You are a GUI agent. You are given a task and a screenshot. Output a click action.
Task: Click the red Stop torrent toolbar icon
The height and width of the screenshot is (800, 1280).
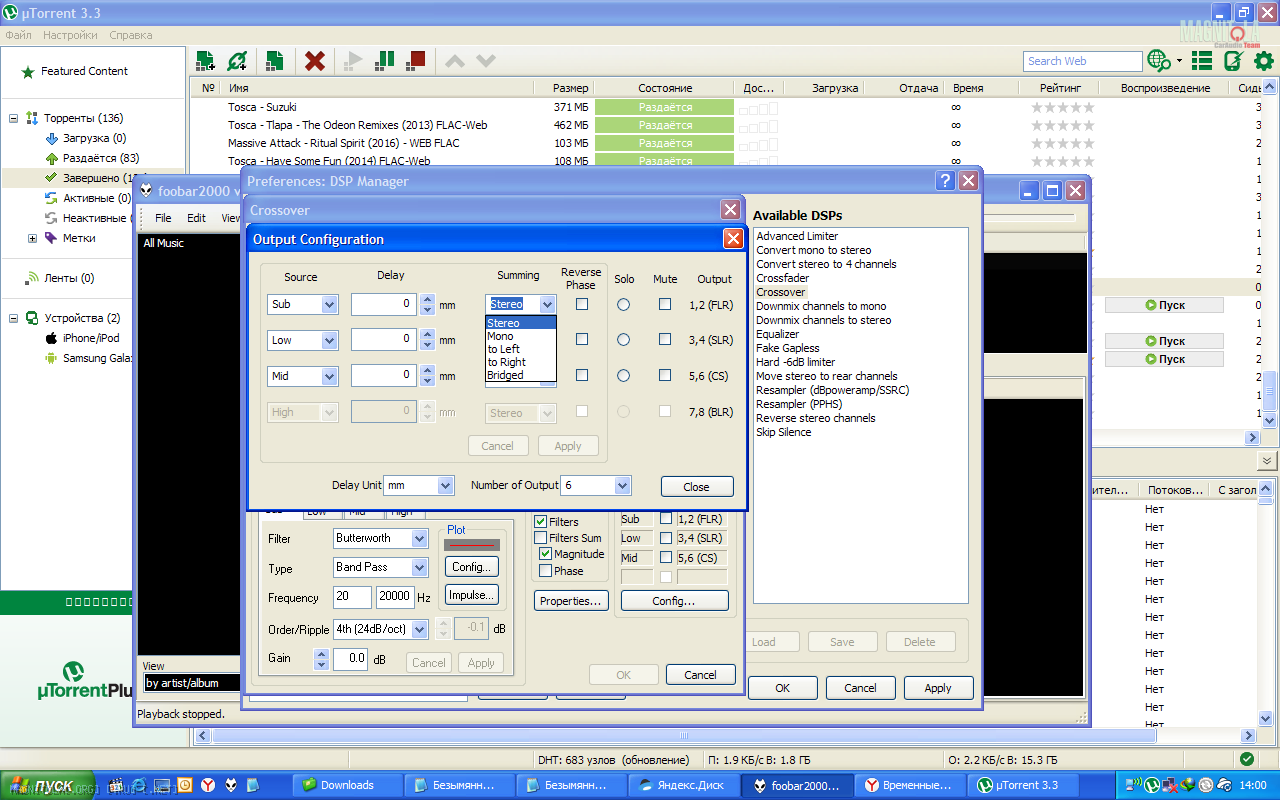(x=416, y=61)
